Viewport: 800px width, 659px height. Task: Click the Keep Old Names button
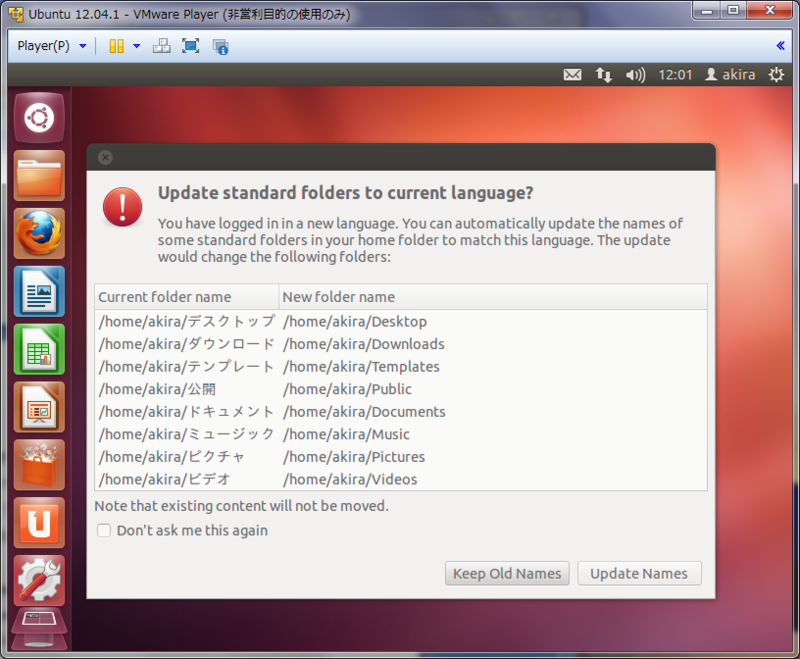coord(507,573)
